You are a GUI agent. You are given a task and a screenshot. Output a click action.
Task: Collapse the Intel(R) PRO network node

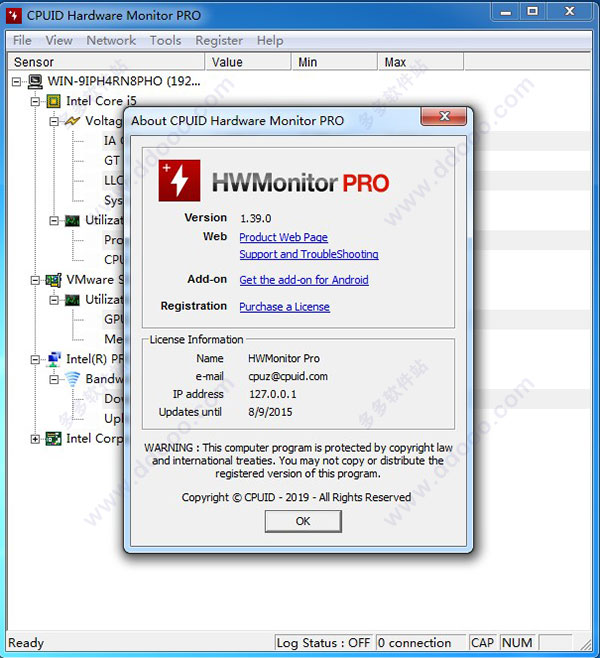(35, 360)
